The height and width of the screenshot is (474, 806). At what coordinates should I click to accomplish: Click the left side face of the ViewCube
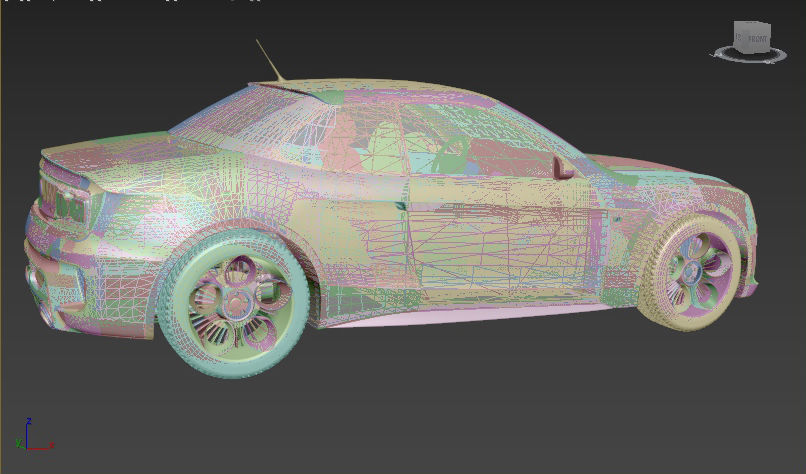(738, 38)
